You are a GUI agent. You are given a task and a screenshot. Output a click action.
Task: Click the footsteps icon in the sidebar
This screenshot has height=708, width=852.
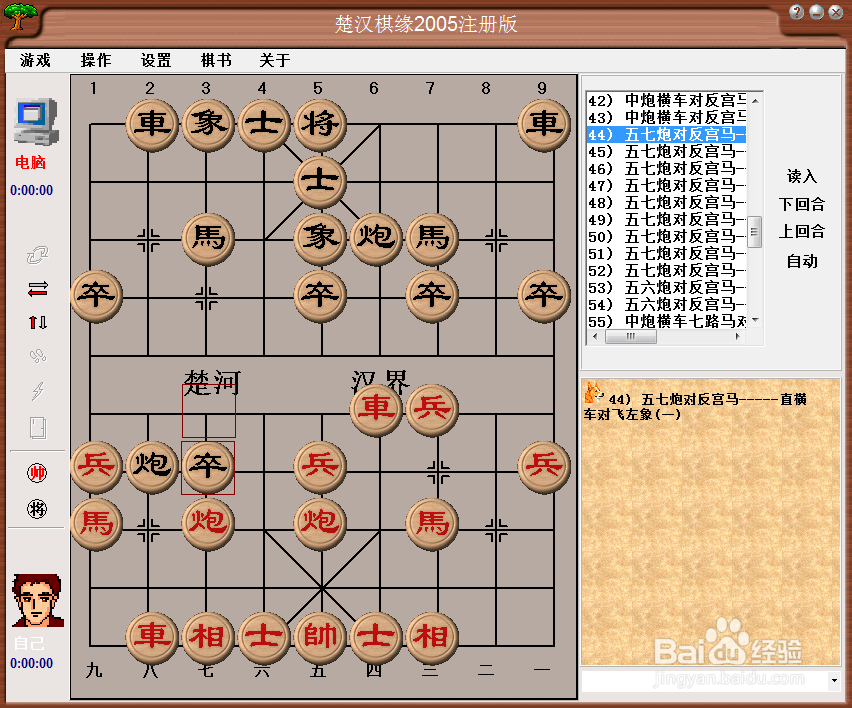[x=36, y=355]
